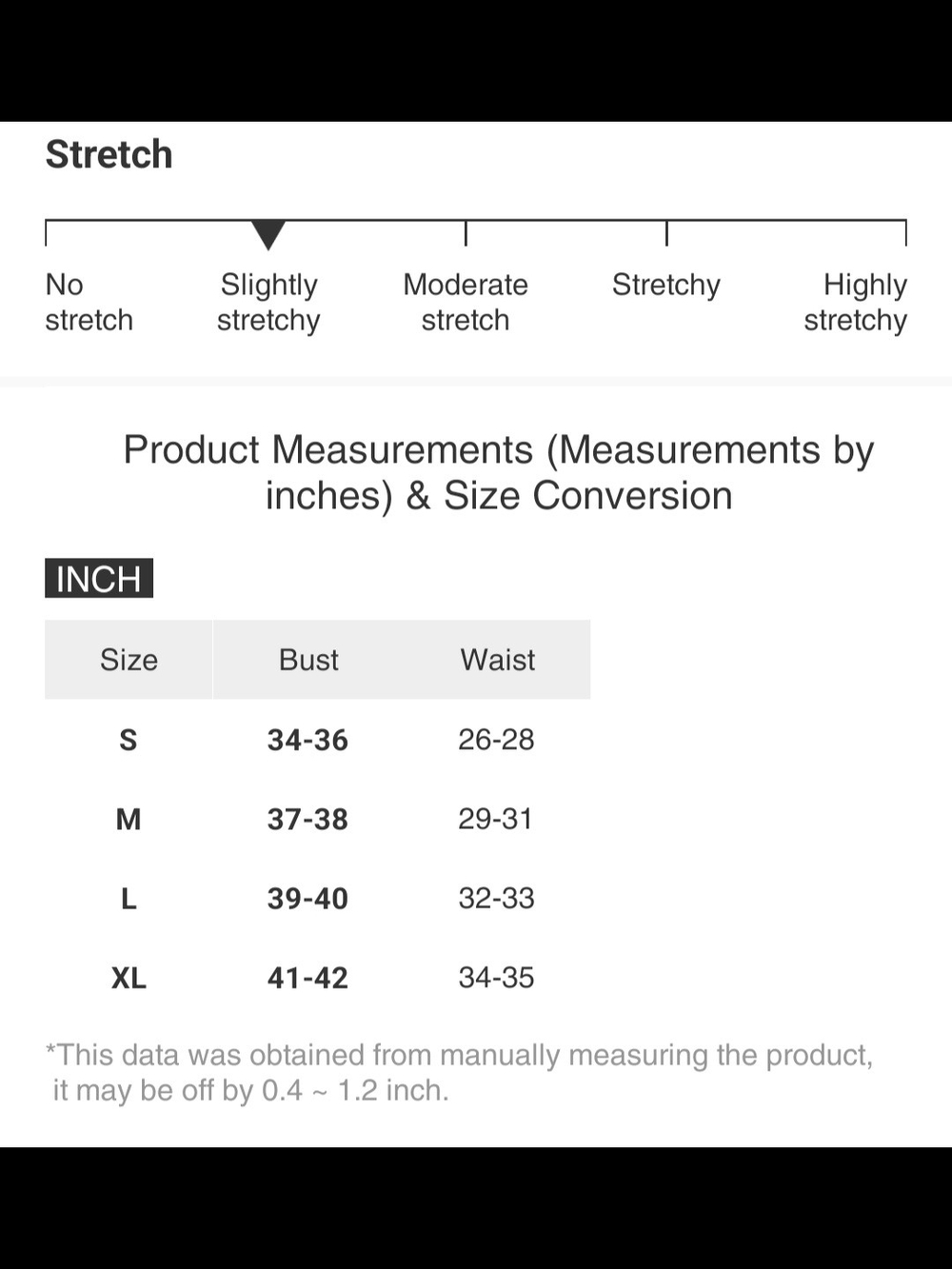
Task: Click waist value 34-35
Action: [496, 978]
